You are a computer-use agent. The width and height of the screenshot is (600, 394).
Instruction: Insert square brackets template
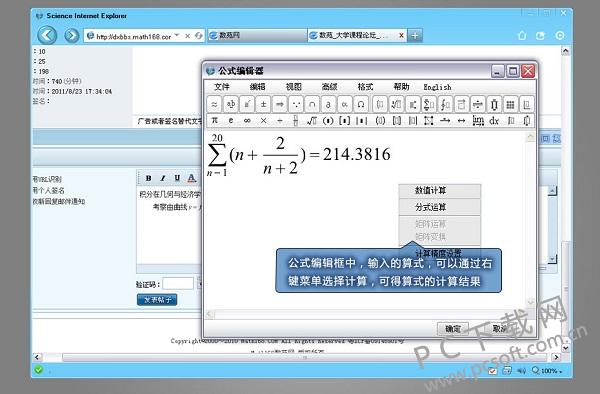[344, 120]
